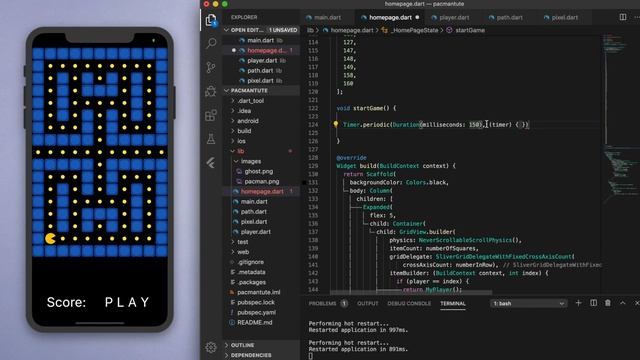This screenshot has height=360, width=640.
Task: Collapse the images folder
Action: pyautogui.click(x=261, y=161)
